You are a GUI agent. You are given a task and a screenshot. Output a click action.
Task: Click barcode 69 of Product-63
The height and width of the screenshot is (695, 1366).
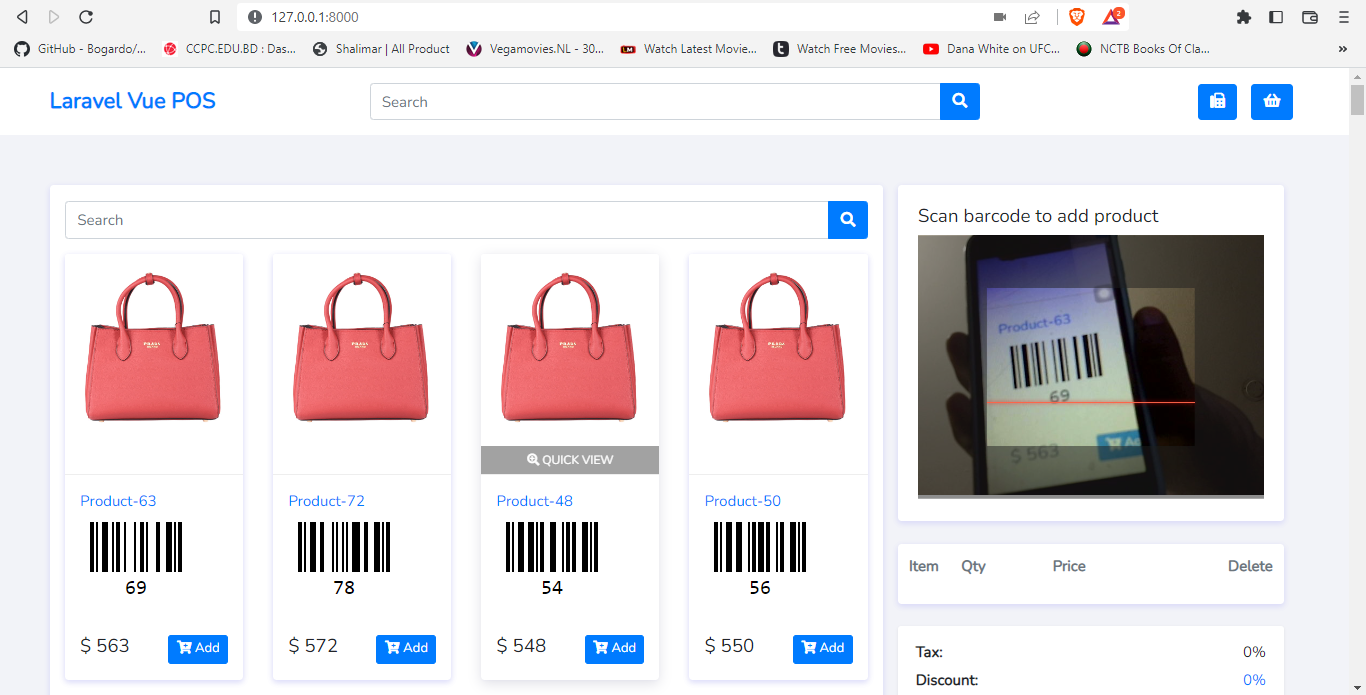(136, 558)
